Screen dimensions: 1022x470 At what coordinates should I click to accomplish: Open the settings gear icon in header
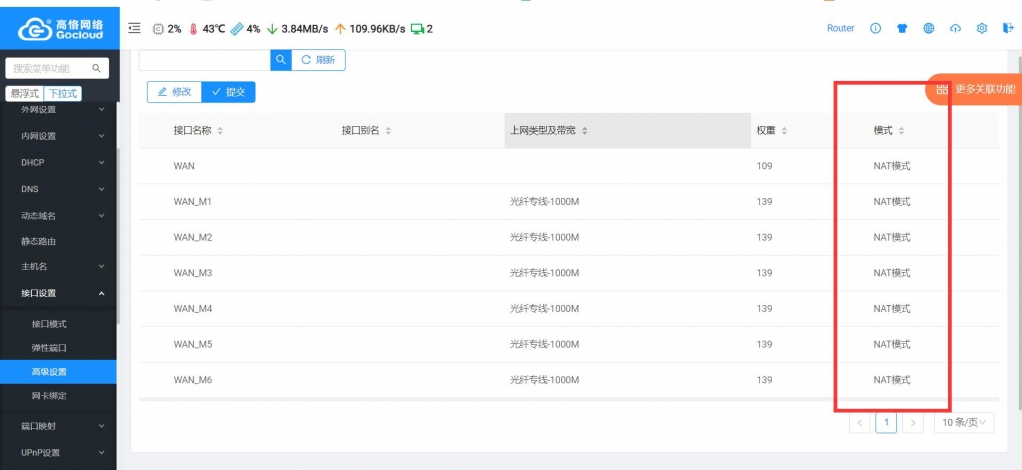[x=982, y=29]
